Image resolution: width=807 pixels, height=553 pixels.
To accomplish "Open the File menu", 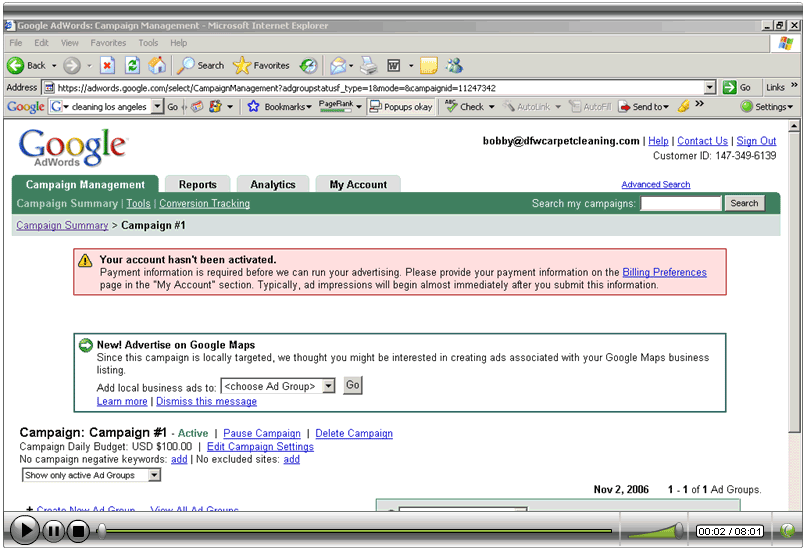I will (16, 43).
